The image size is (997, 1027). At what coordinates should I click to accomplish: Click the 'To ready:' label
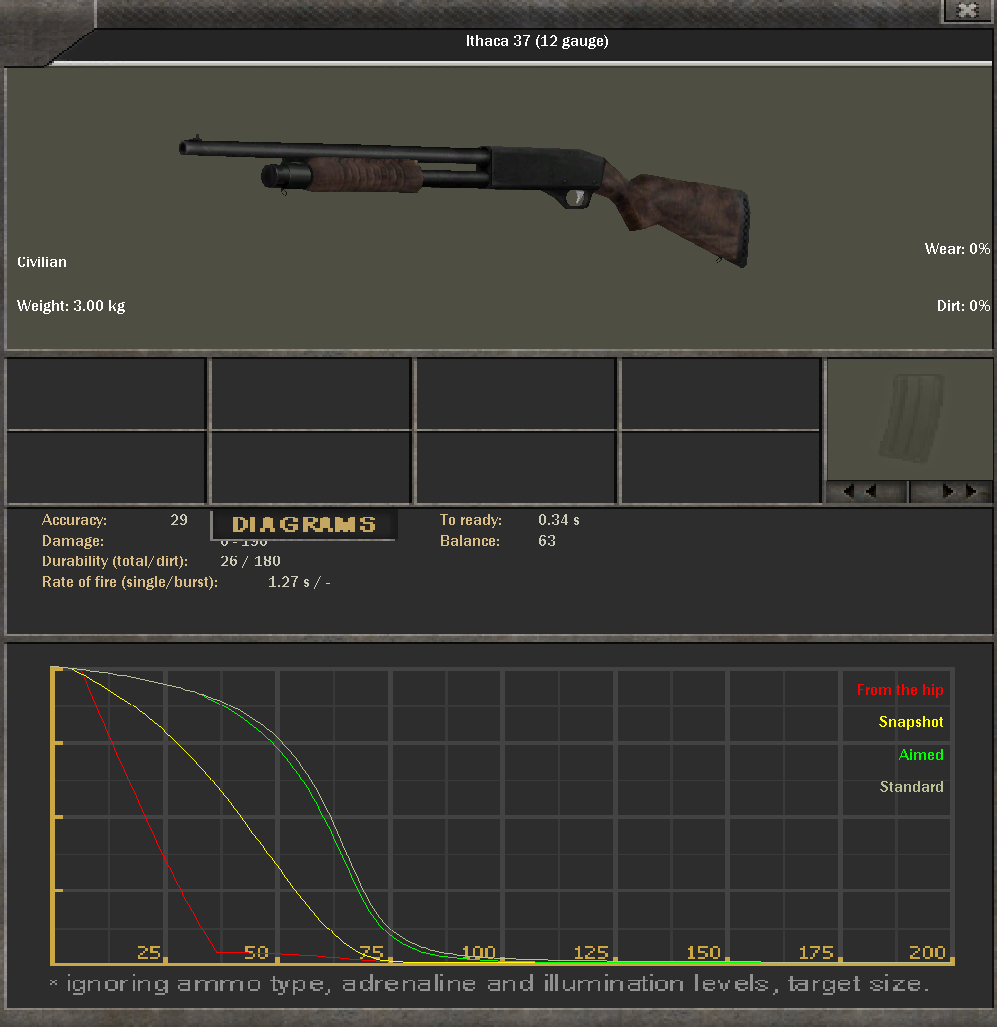[x=471, y=520]
